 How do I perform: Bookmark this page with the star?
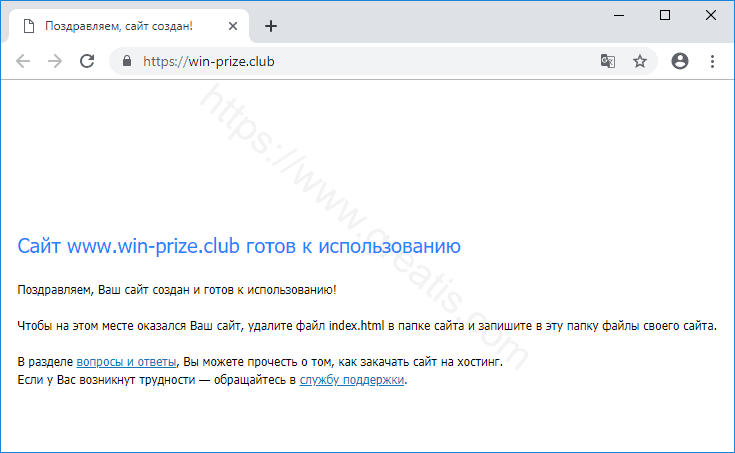point(640,61)
